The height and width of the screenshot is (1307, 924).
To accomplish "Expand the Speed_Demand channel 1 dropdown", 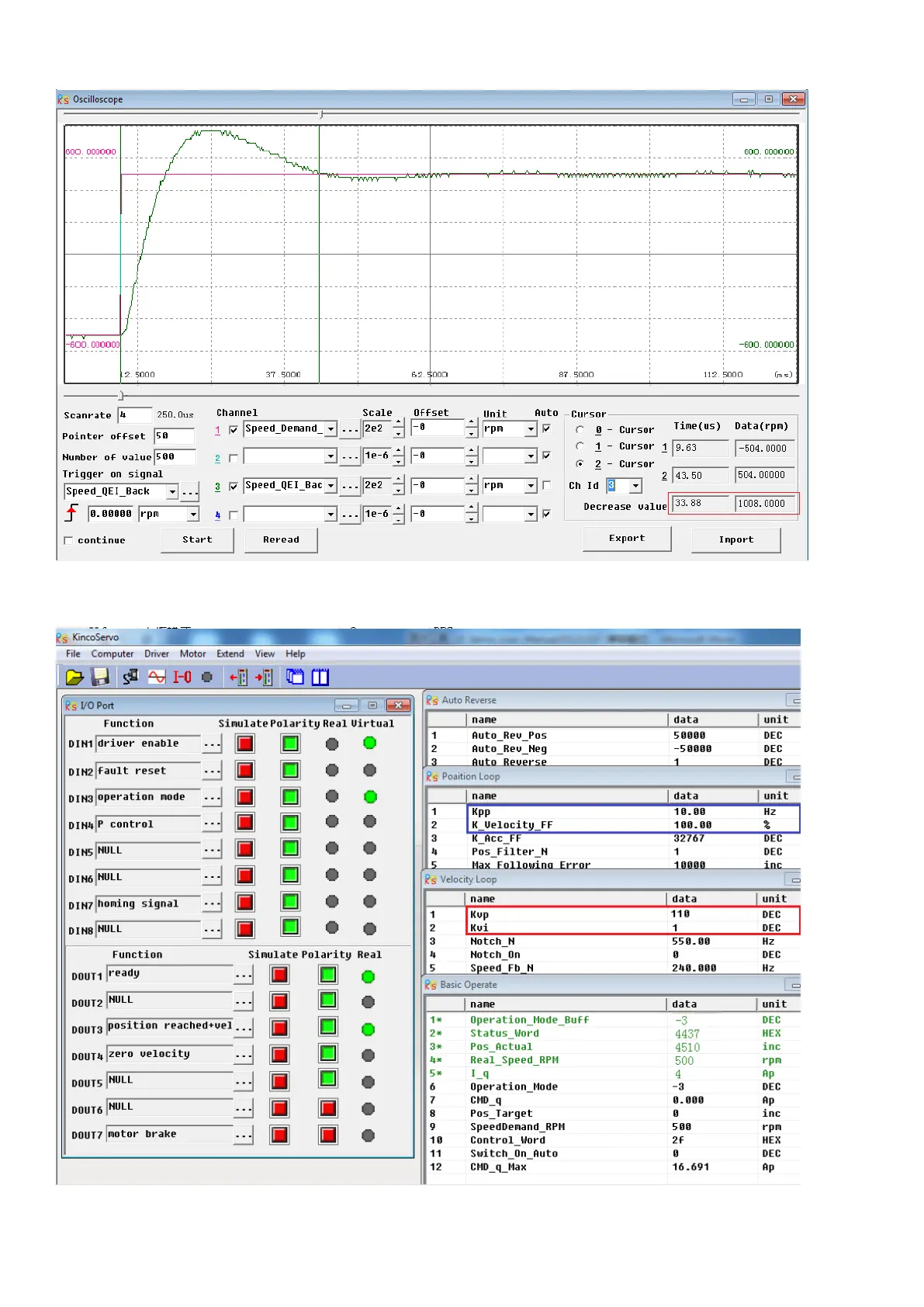I will point(330,429).
